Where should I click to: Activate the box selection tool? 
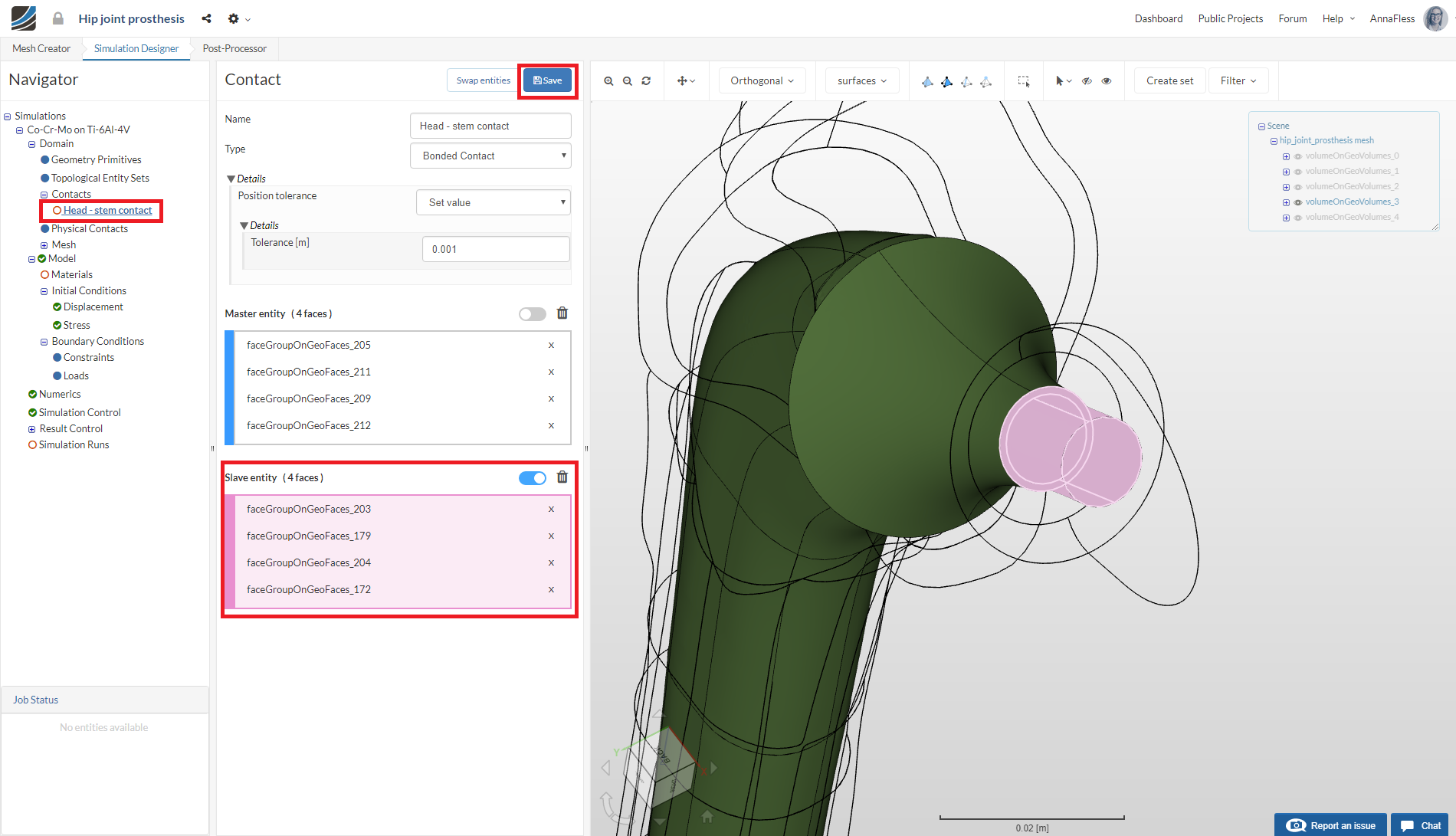tap(1023, 81)
